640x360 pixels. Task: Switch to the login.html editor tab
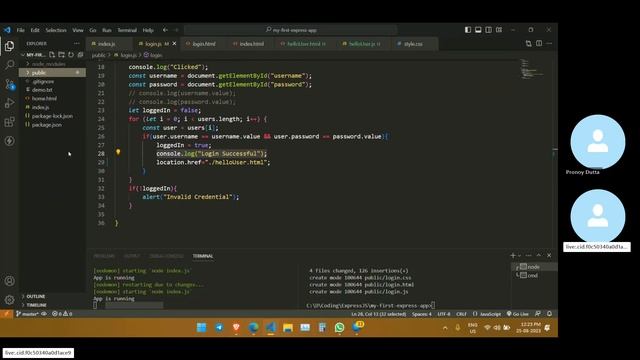coord(203,44)
